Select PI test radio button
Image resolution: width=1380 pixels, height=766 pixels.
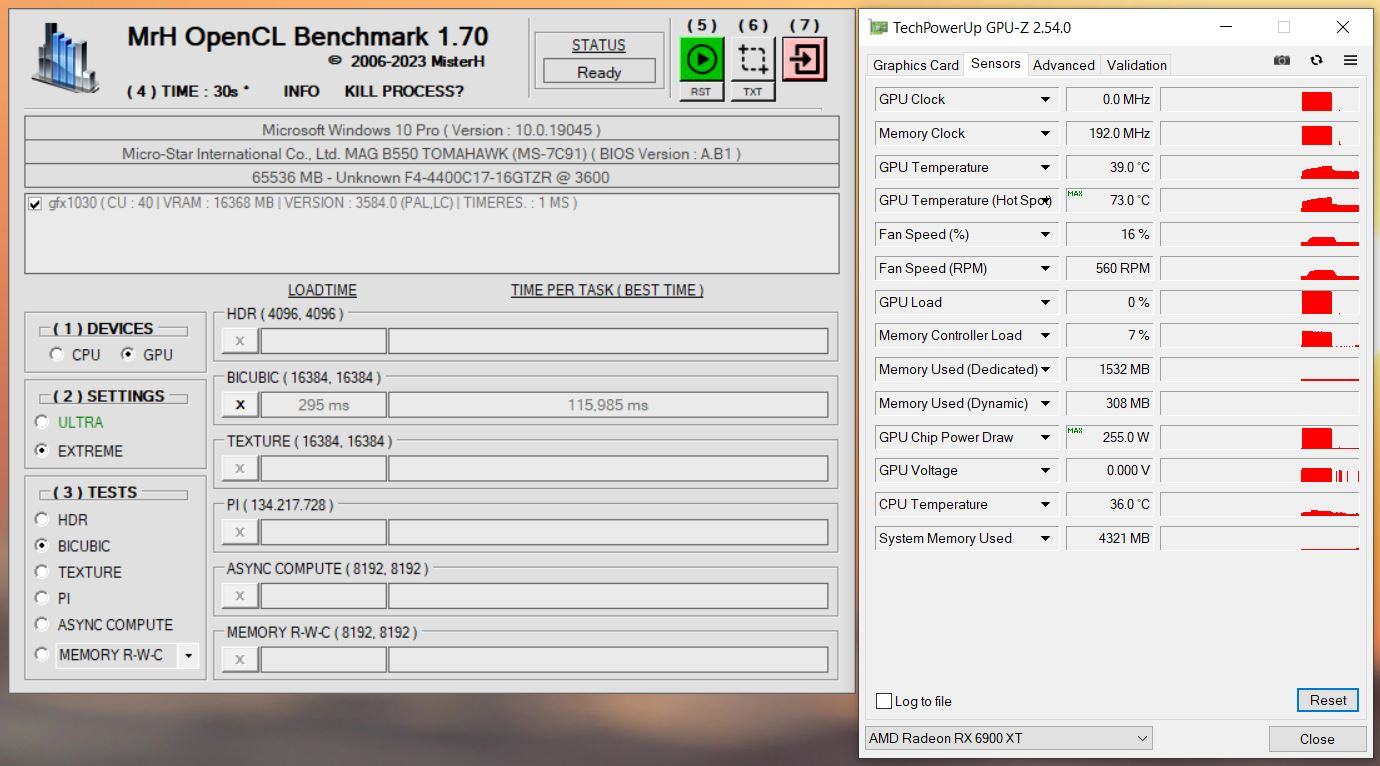coord(41,597)
